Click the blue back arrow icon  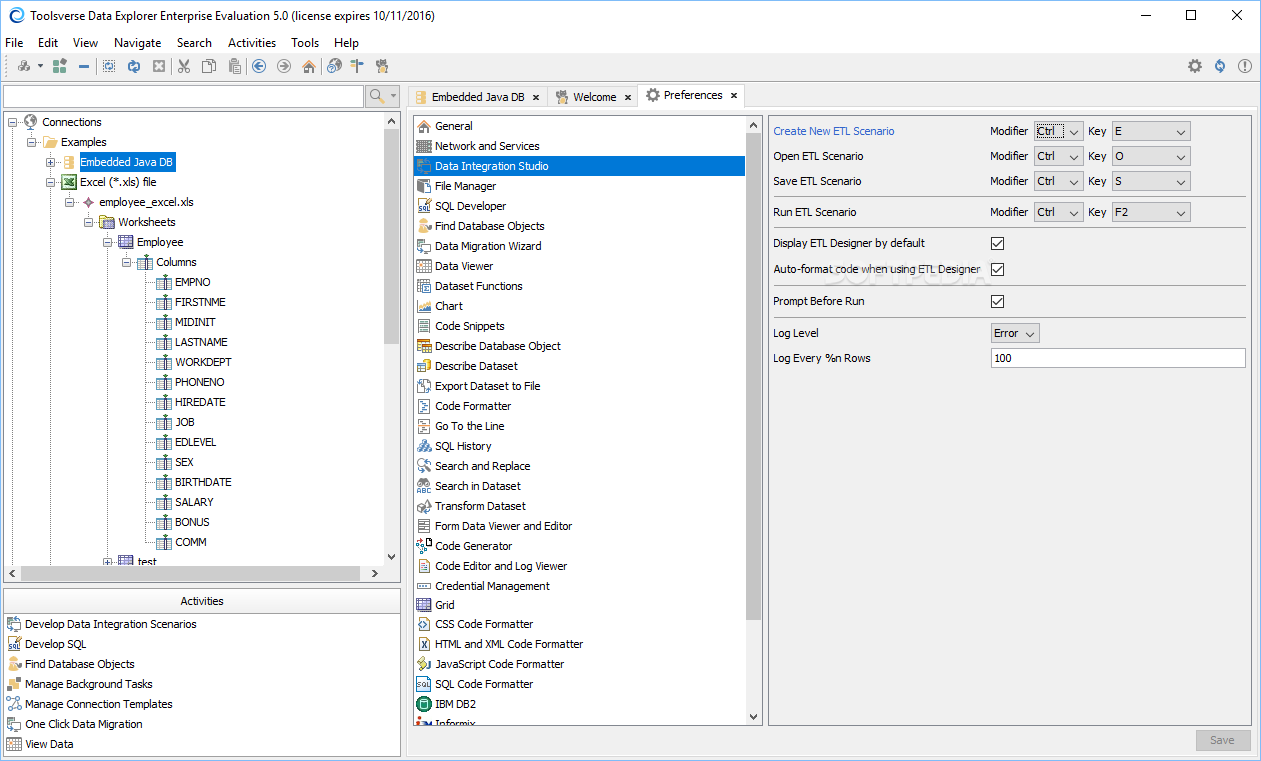pos(259,66)
